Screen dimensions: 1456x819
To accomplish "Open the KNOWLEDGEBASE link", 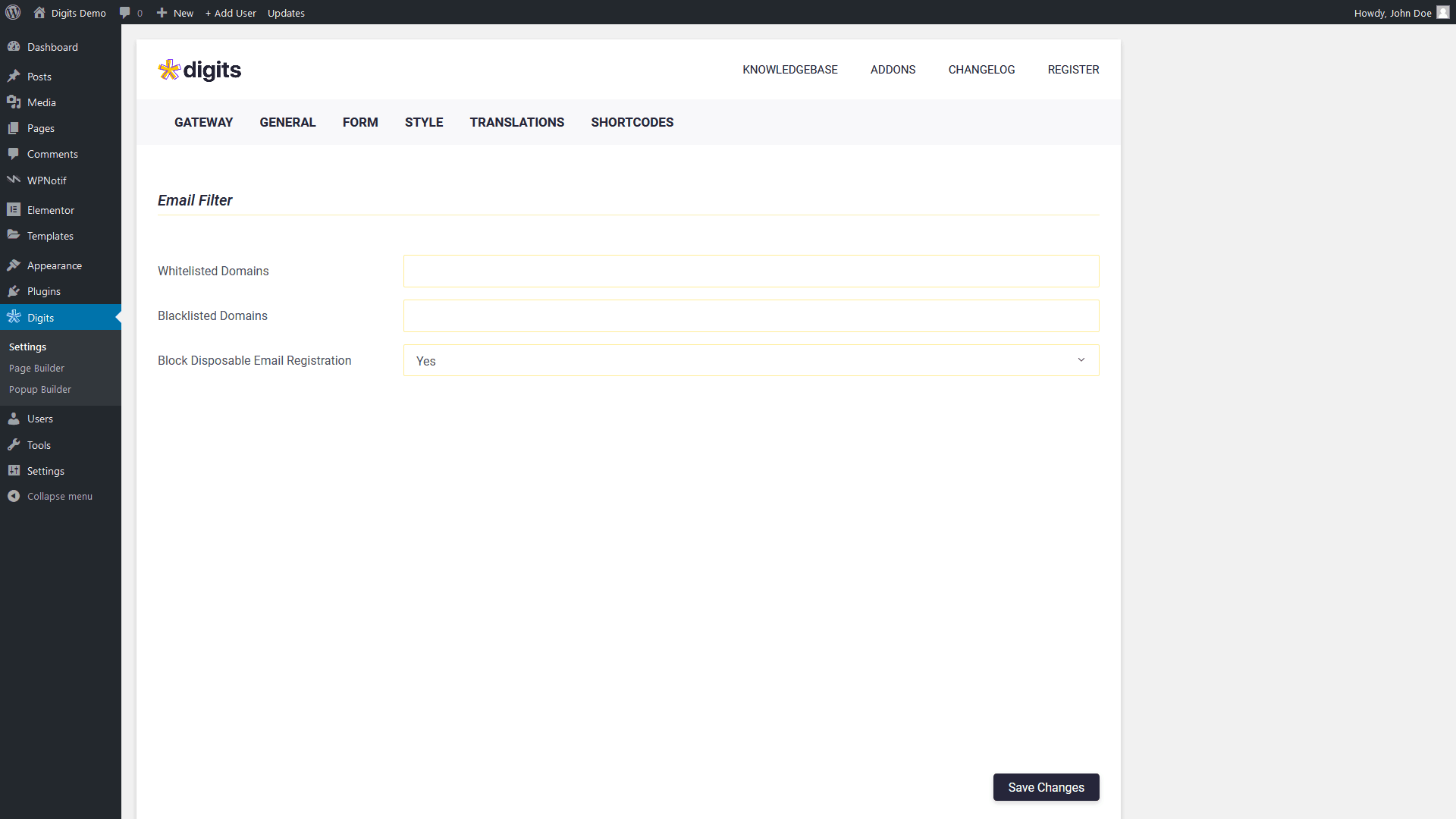I will pyautogui.click(x=790, y=69).
